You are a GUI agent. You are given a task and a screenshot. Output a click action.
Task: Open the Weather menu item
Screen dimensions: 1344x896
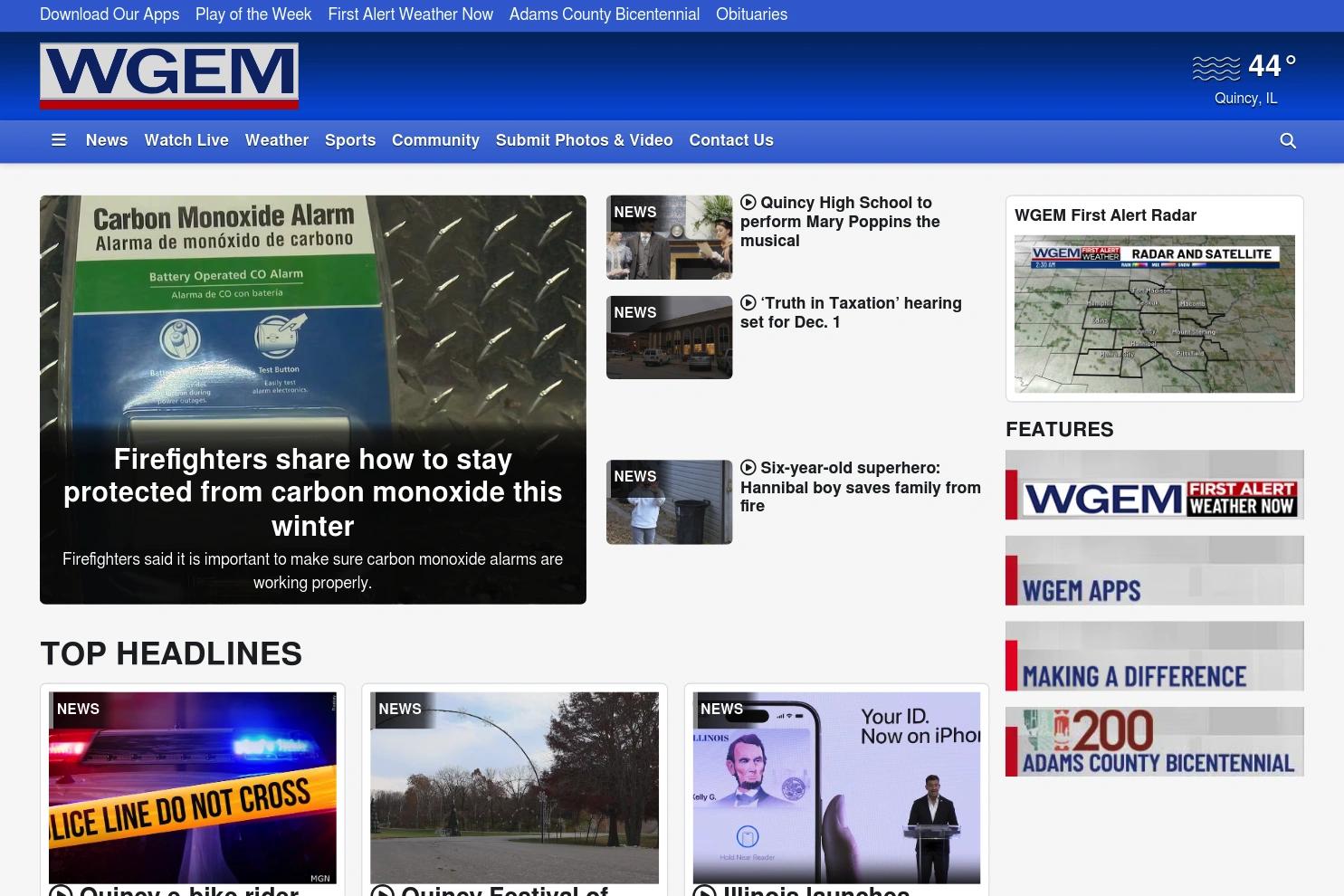[x=277, y=140]
